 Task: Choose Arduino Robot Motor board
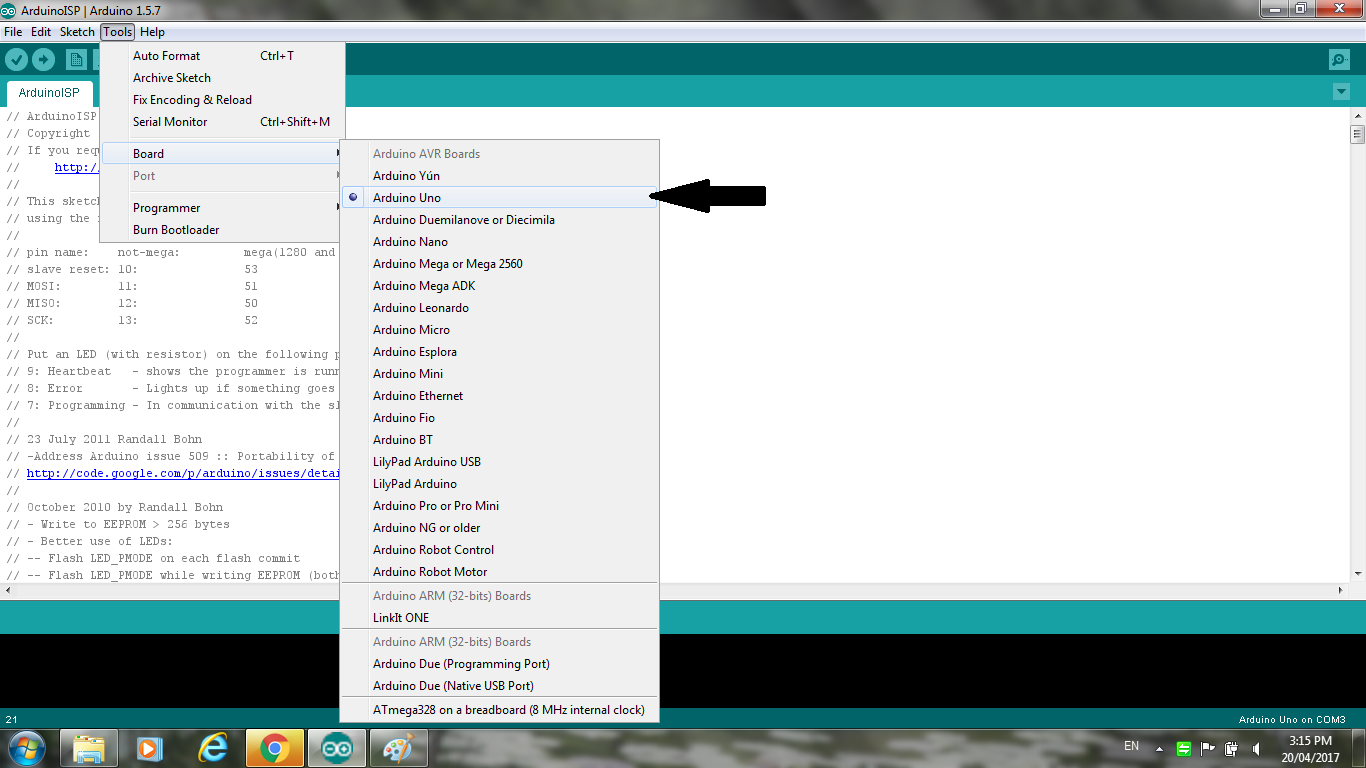click(499, 572)
